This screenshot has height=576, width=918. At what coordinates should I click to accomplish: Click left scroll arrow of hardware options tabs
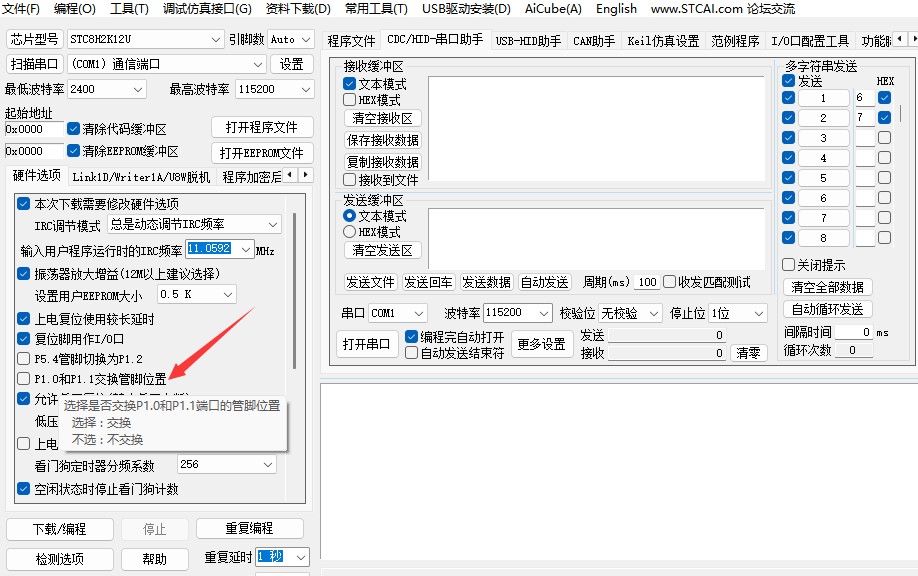[x=290, y=175]
